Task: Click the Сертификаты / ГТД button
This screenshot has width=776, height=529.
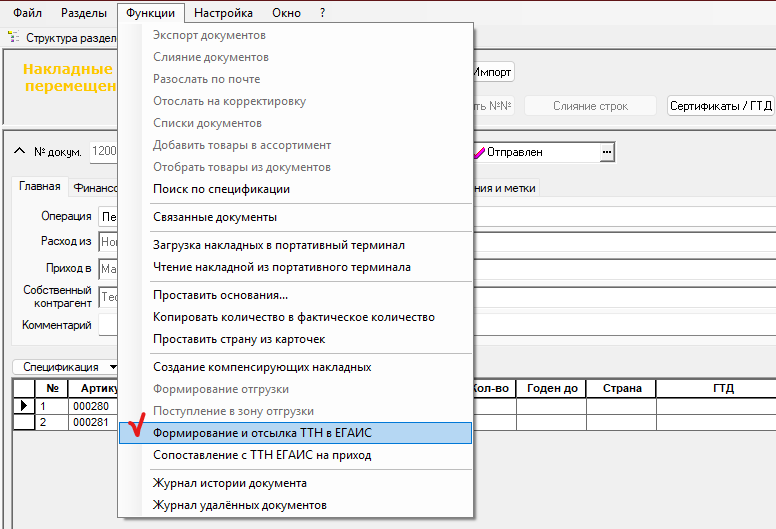Action: point(721,106)
